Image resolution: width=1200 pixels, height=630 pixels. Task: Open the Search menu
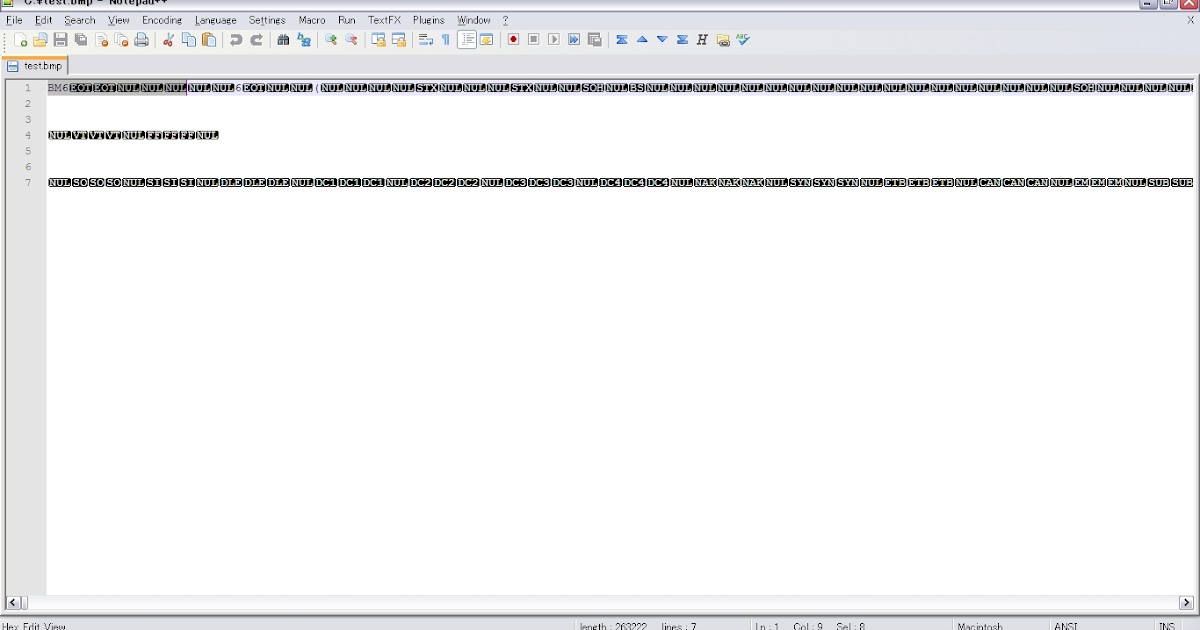(x=80, y=20)
